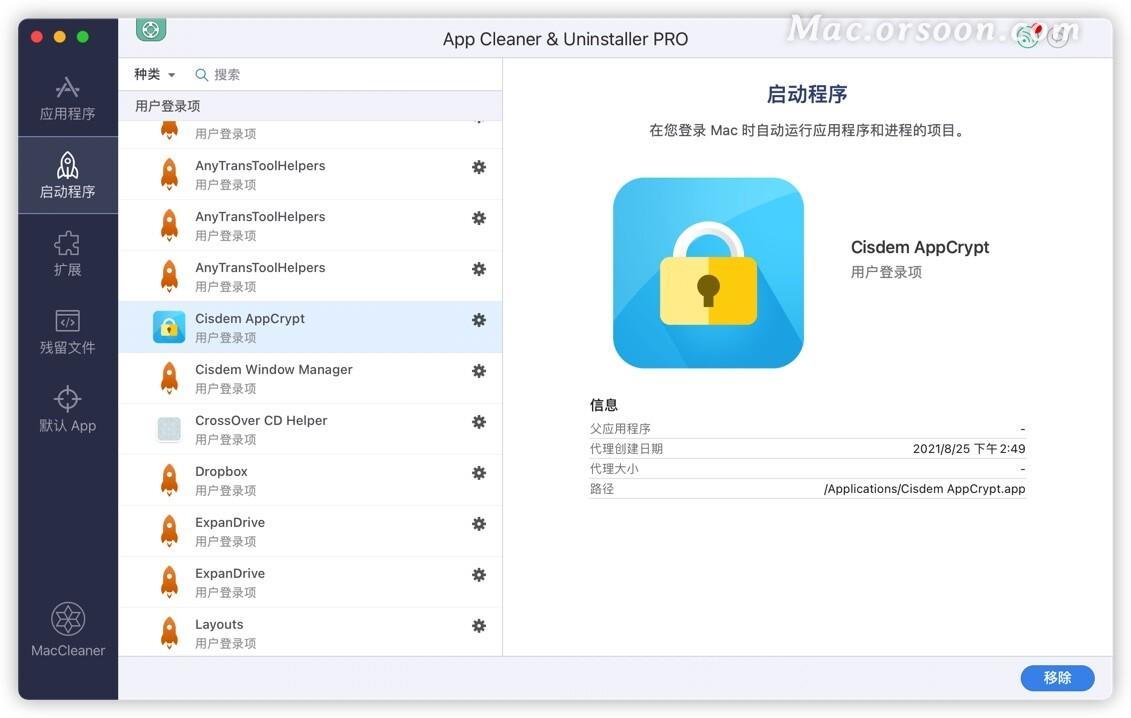Screen dimensions: 1131x718
Task: Open the 种类 filter dropdown
Action: coord(152,73)
